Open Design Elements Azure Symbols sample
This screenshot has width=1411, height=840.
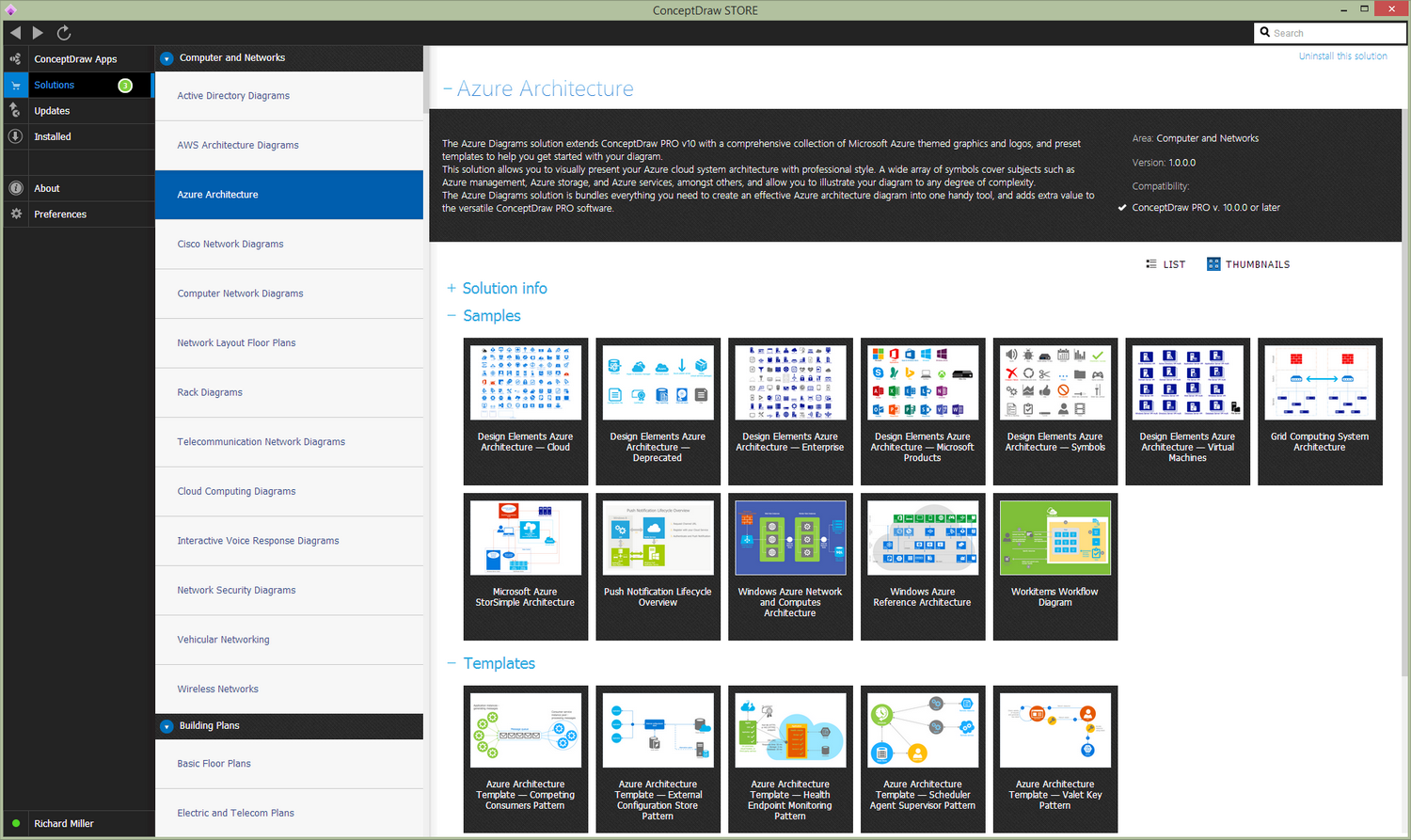(1055, 411)
